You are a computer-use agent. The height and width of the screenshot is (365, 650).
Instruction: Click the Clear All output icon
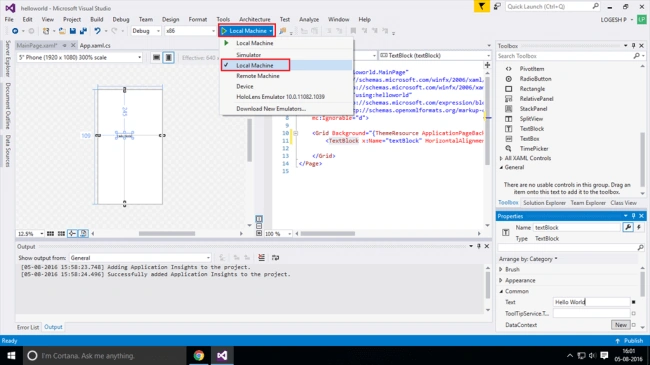(261, 258)
